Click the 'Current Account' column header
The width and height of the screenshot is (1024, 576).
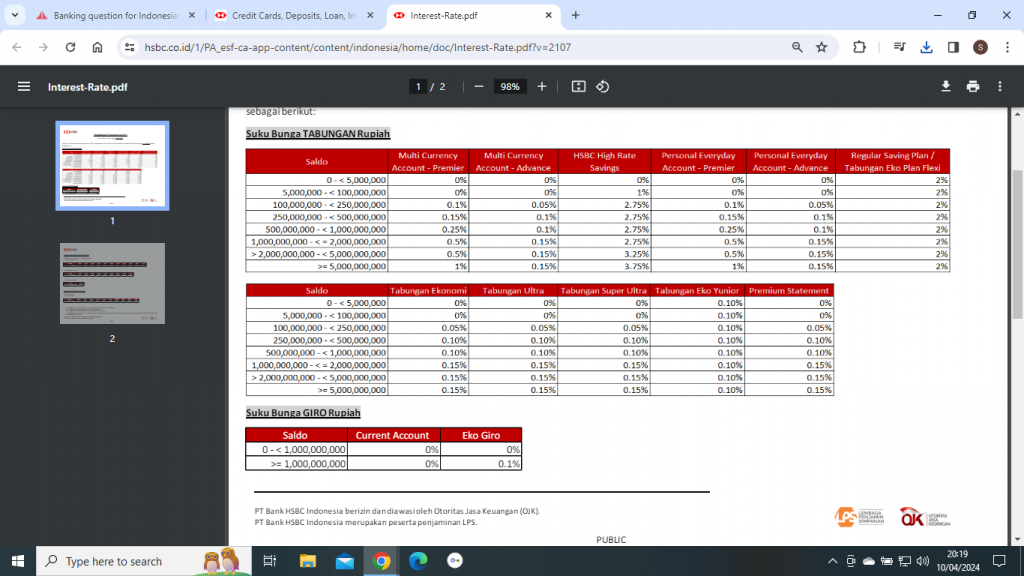point(392,435)
